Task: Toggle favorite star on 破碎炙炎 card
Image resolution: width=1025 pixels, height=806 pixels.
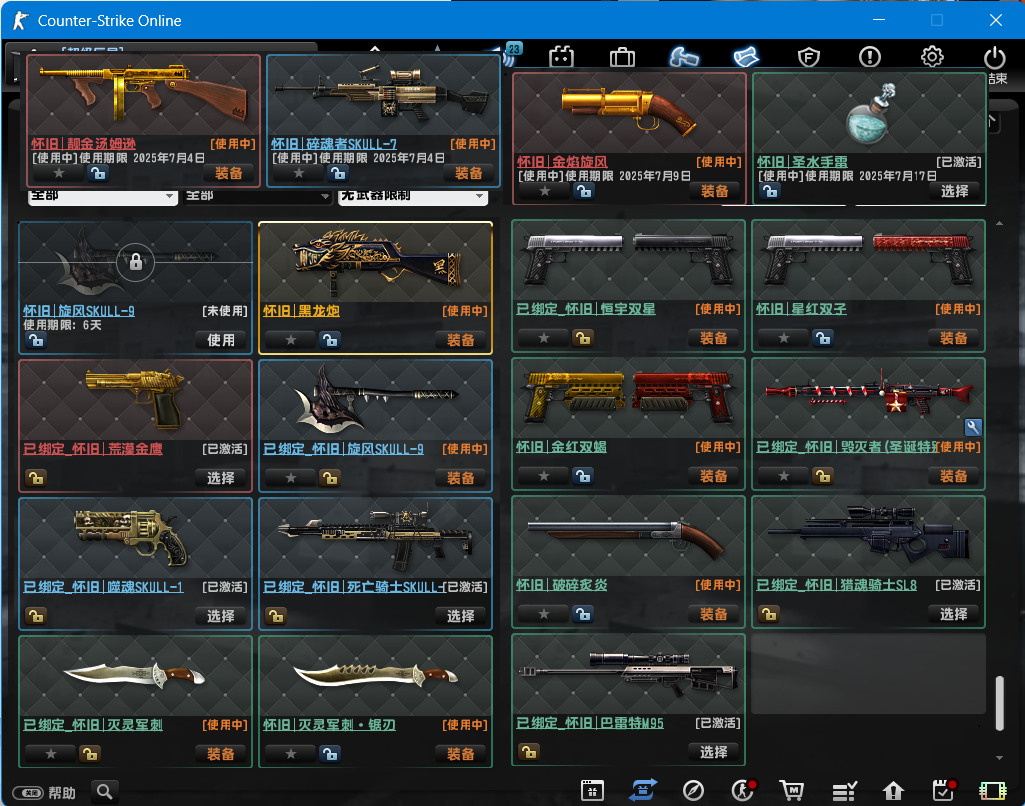Action: tap(543, 614)
